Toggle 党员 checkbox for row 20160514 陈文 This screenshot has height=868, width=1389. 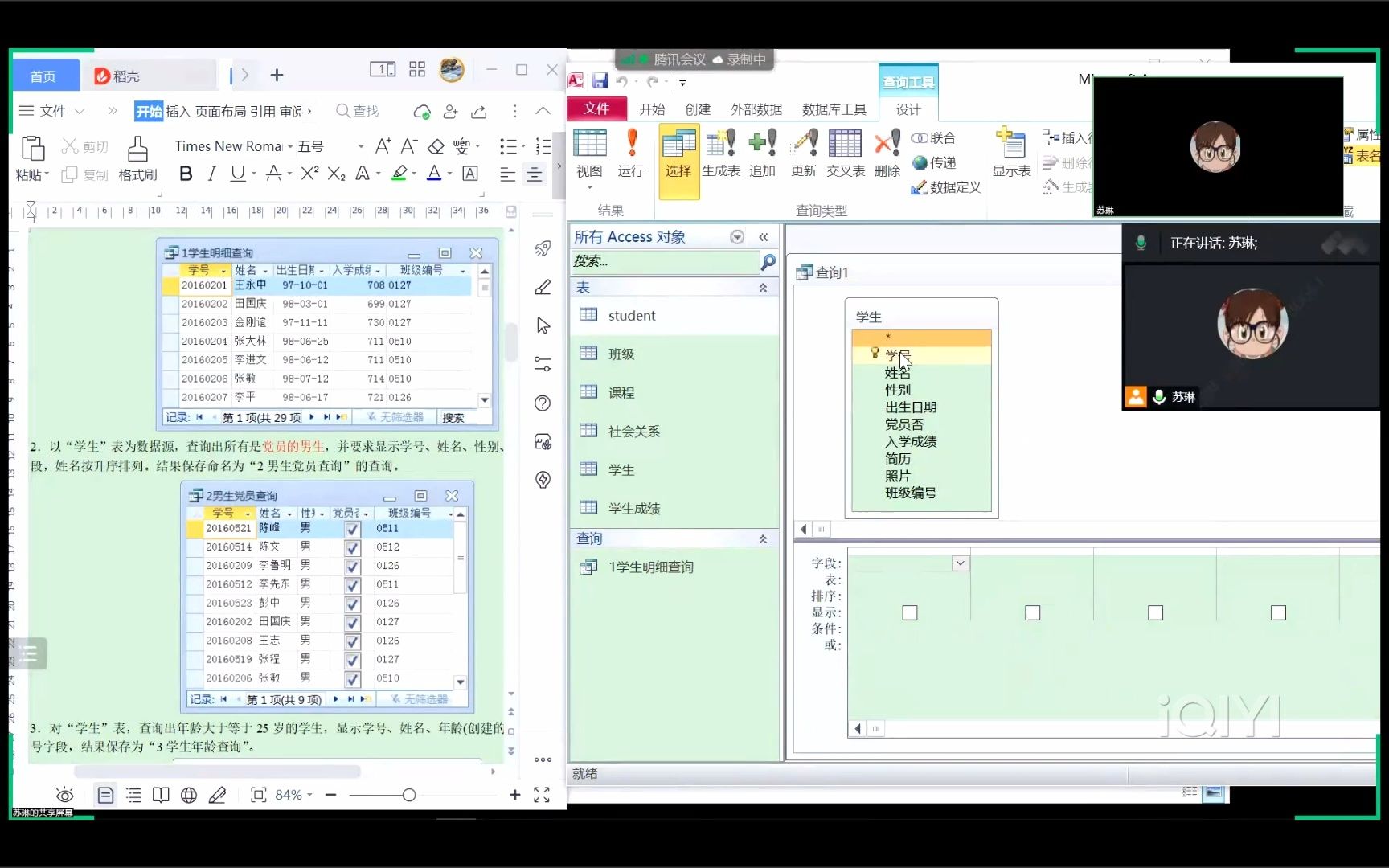[352, 547]
